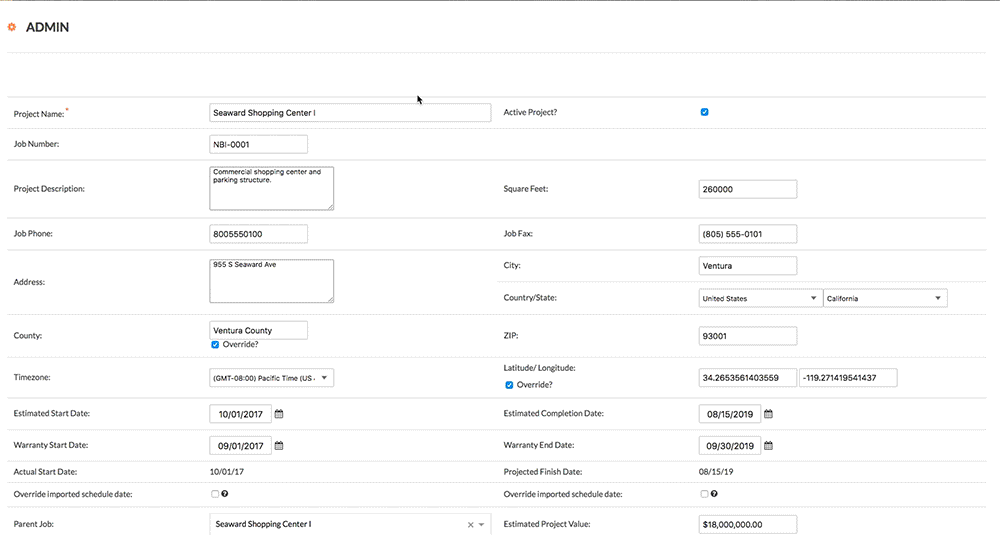Clear the Parent Job selection with the X
Viewport: 1000px width, 535px height.
[470, 524]
